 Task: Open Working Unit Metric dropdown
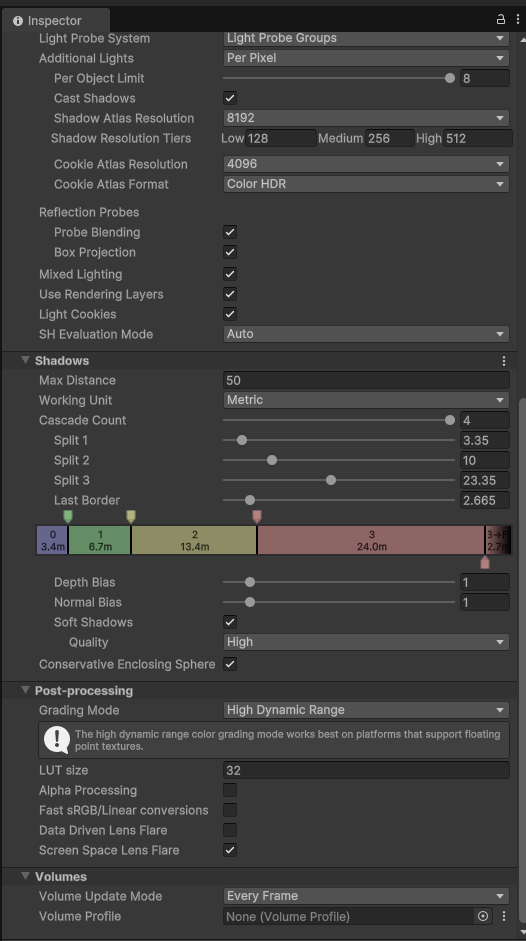[366, 400]
